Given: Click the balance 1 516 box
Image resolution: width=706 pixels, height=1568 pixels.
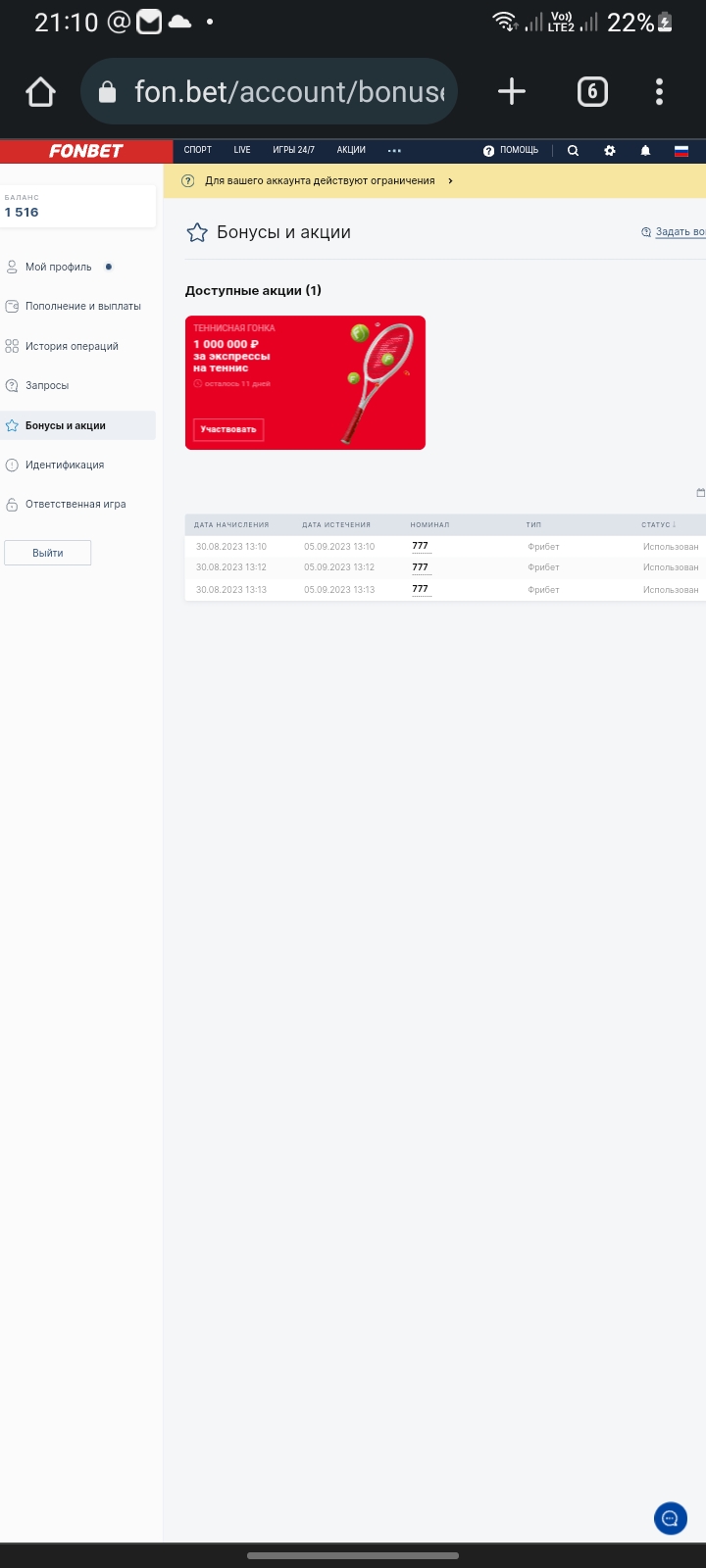Looking at the screenshot, I should click(77, 206).
